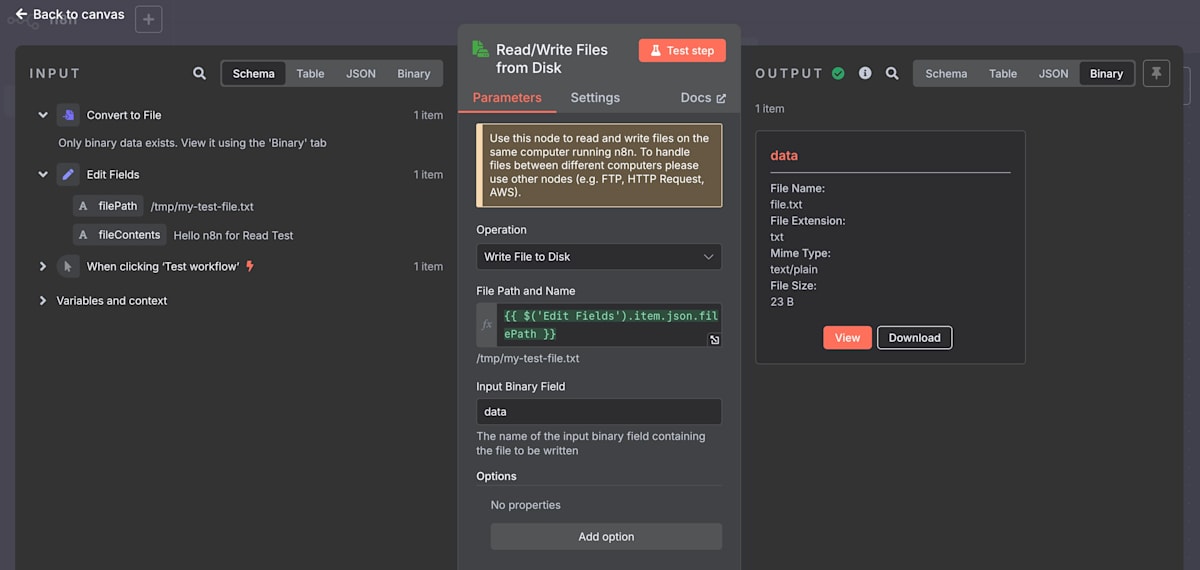This screenshot has width=1200, height=570.
Task: Collapse the Convert to File section
Action: click(x=43, y=115)
